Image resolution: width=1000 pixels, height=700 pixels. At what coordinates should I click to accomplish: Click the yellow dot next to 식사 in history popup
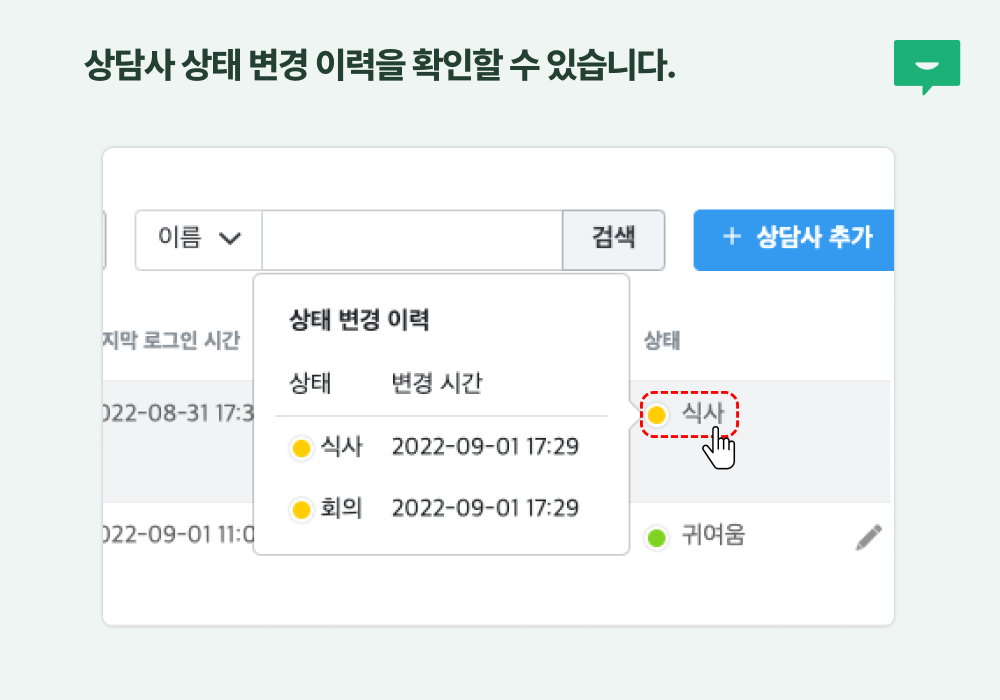coord(301,448)
